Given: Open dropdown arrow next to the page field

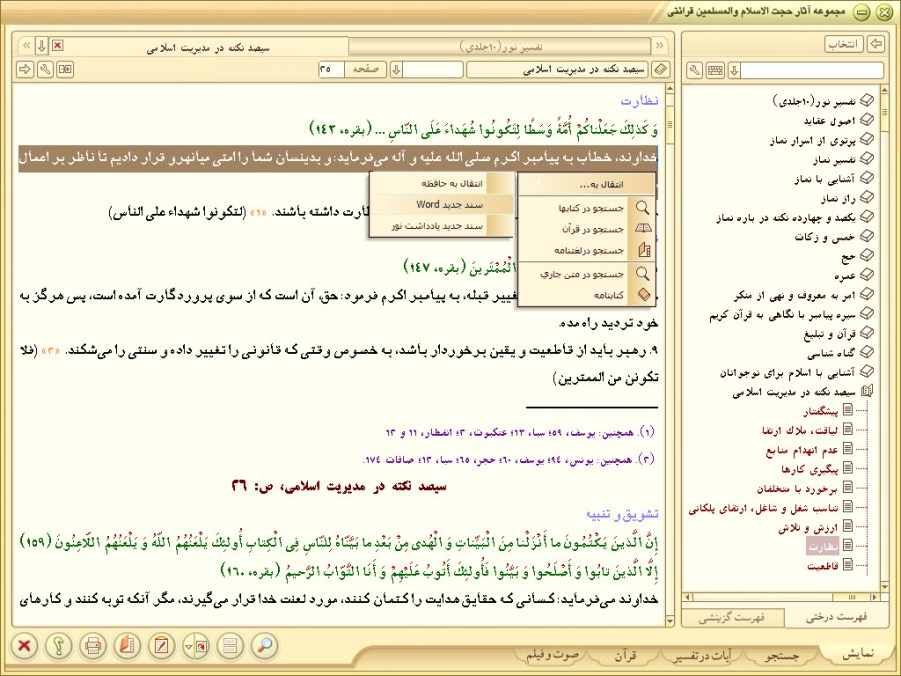Looking at the screenshot, I should (396, 70).
